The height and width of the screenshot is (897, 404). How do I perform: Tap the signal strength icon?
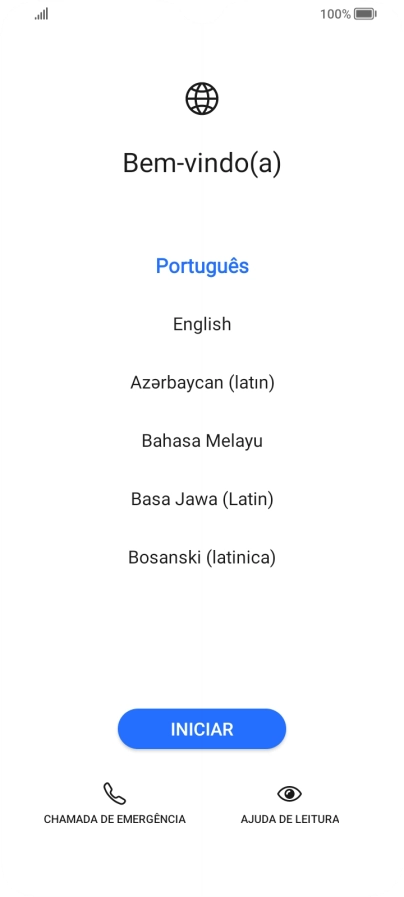(x=41, y=14)
